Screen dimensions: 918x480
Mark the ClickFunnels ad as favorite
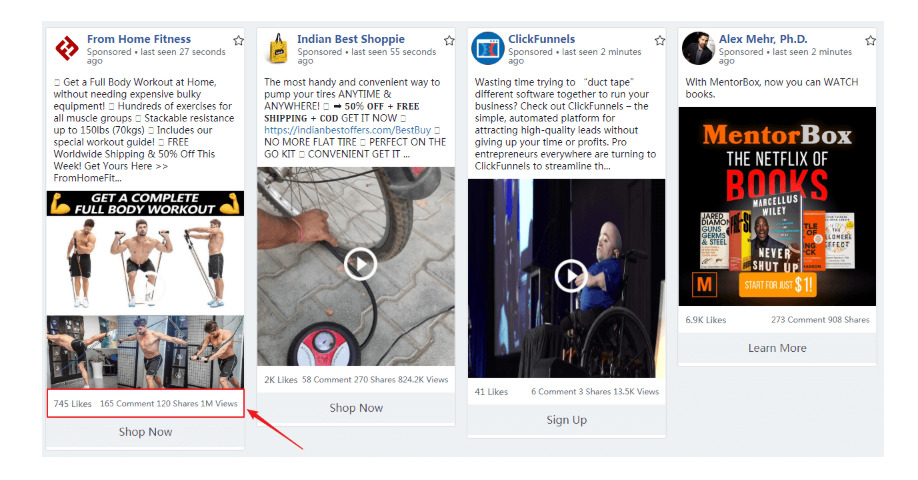pyautogui.click(x=660, y=40)
